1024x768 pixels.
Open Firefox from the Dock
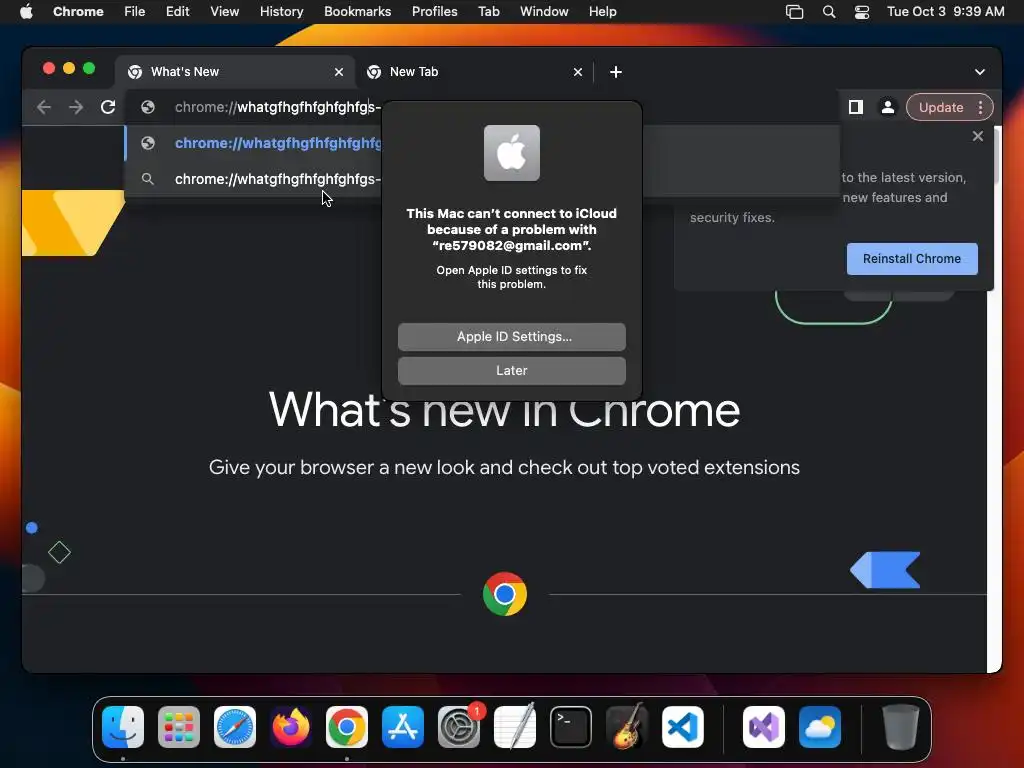coord(291,727)
